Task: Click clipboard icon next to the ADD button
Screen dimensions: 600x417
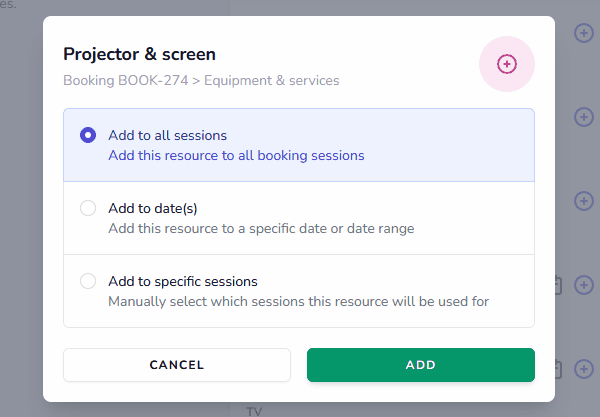Action: 558,369
